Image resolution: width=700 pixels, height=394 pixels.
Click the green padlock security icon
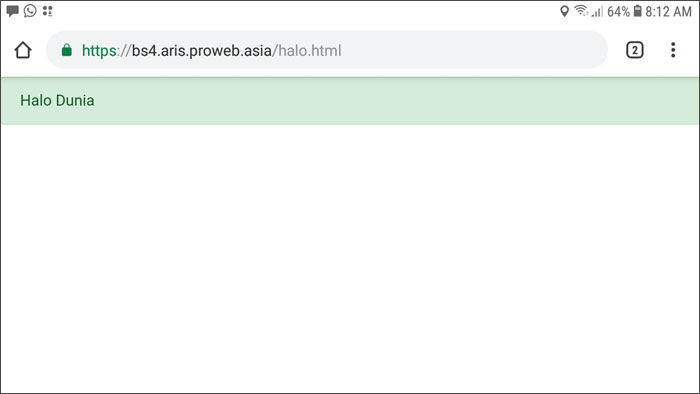click(x=67, y=50)
